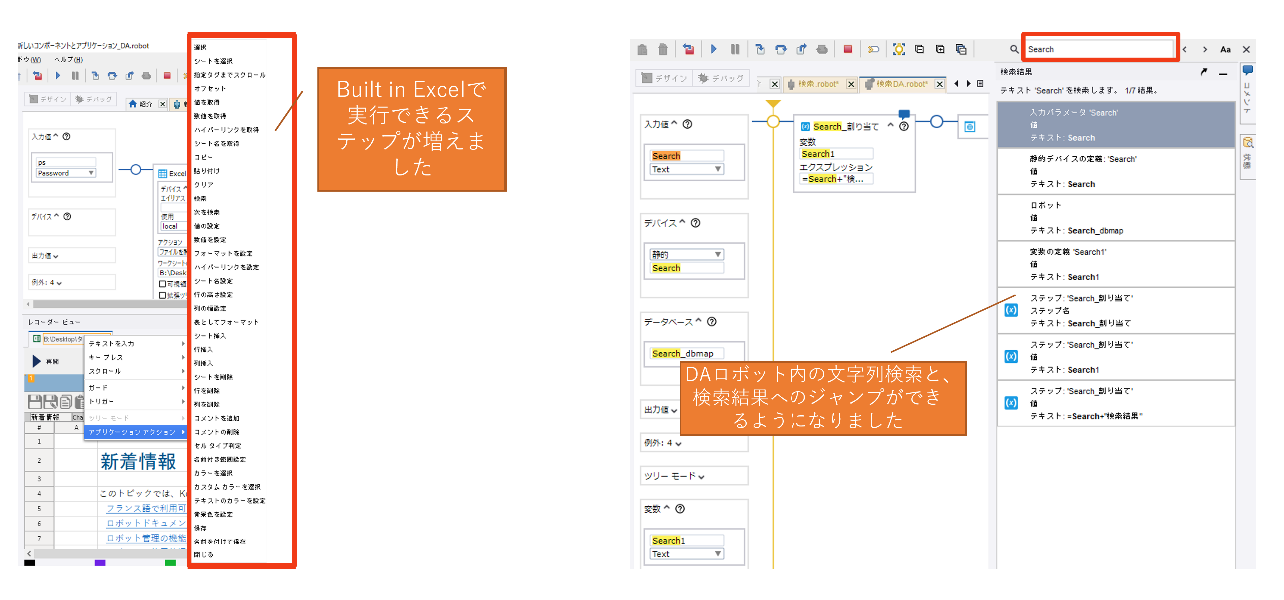Click the play button in left window toolbar
Viewport: 1284px width, 600px height.
(x=57, y=75)
